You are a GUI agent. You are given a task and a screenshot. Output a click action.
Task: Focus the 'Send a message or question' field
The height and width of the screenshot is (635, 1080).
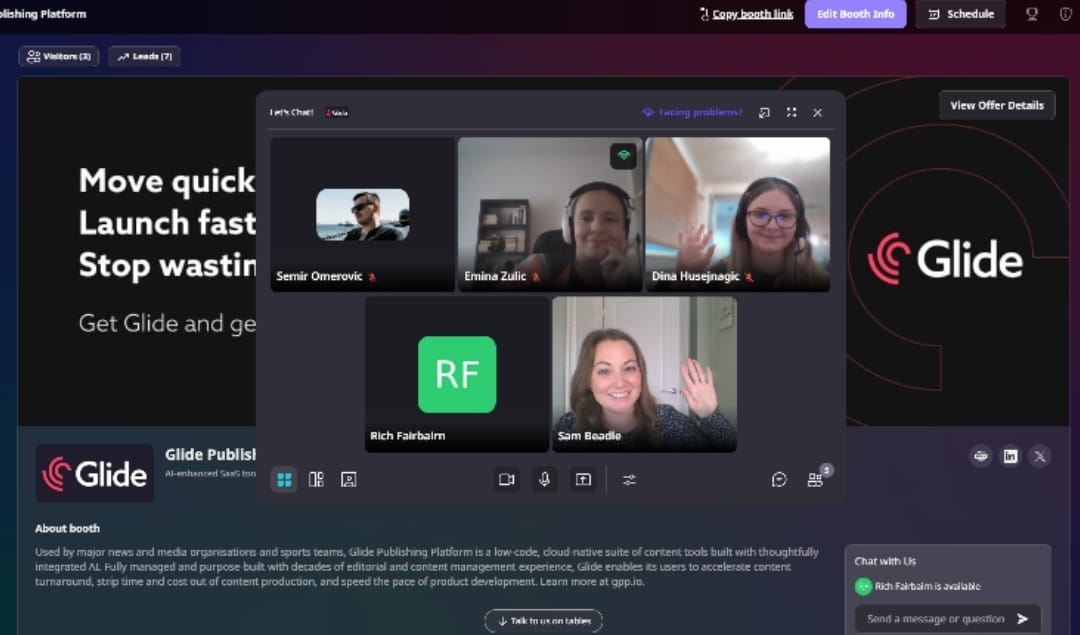[936, 618]
